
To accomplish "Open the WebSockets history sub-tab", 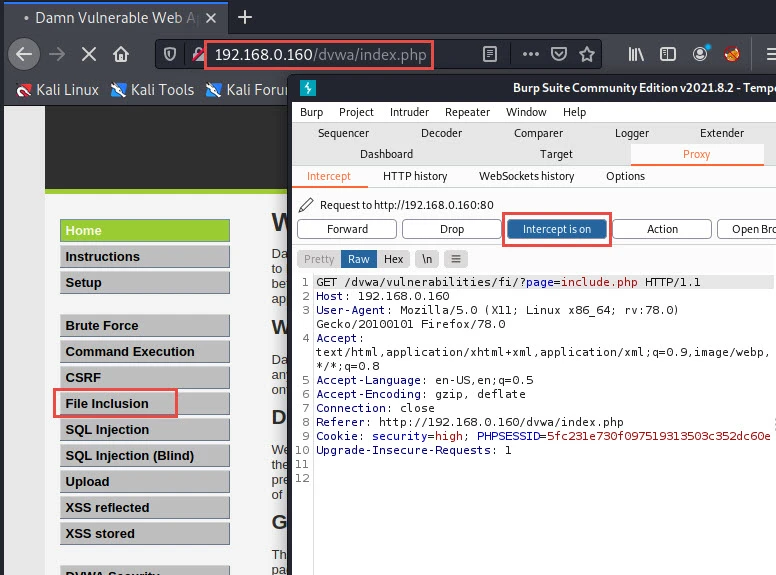I will point(527,176).
